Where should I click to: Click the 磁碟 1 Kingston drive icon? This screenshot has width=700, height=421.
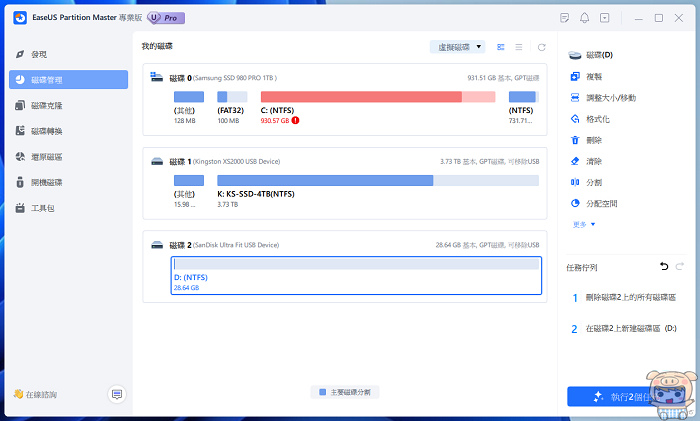pyautogui.click(x=157, y=161)
